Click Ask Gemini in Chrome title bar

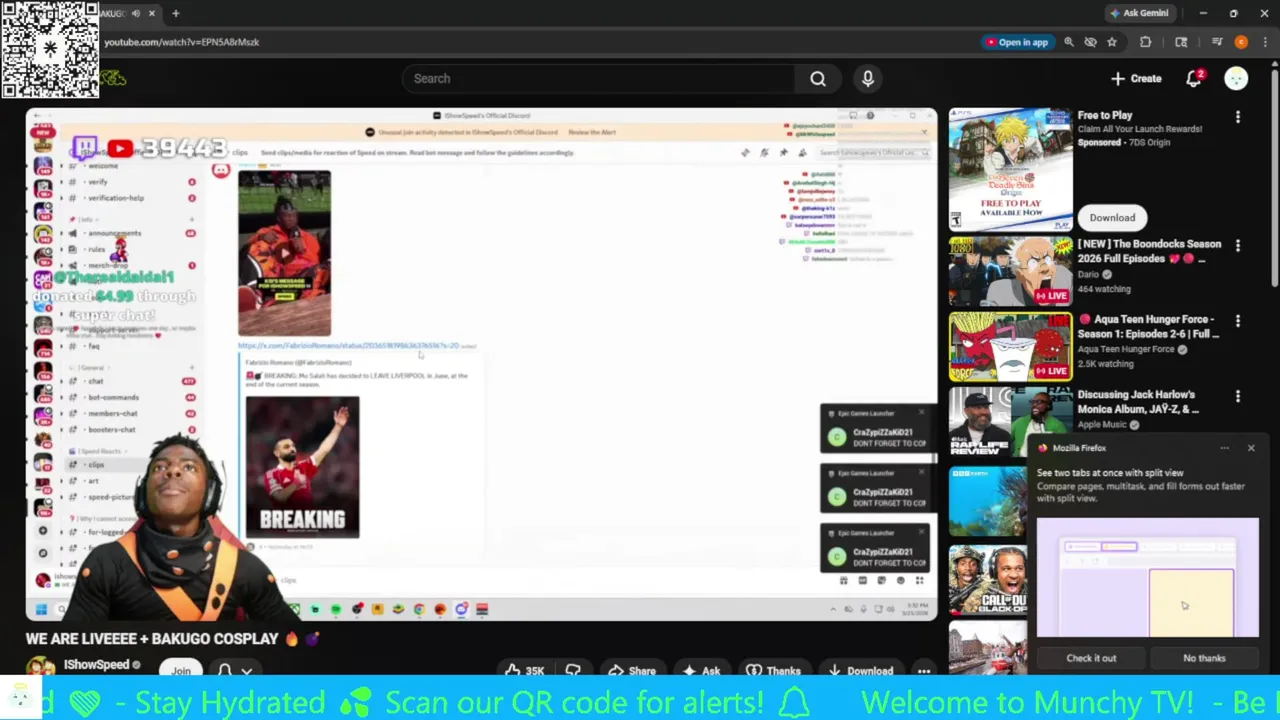coord(1138,13)
